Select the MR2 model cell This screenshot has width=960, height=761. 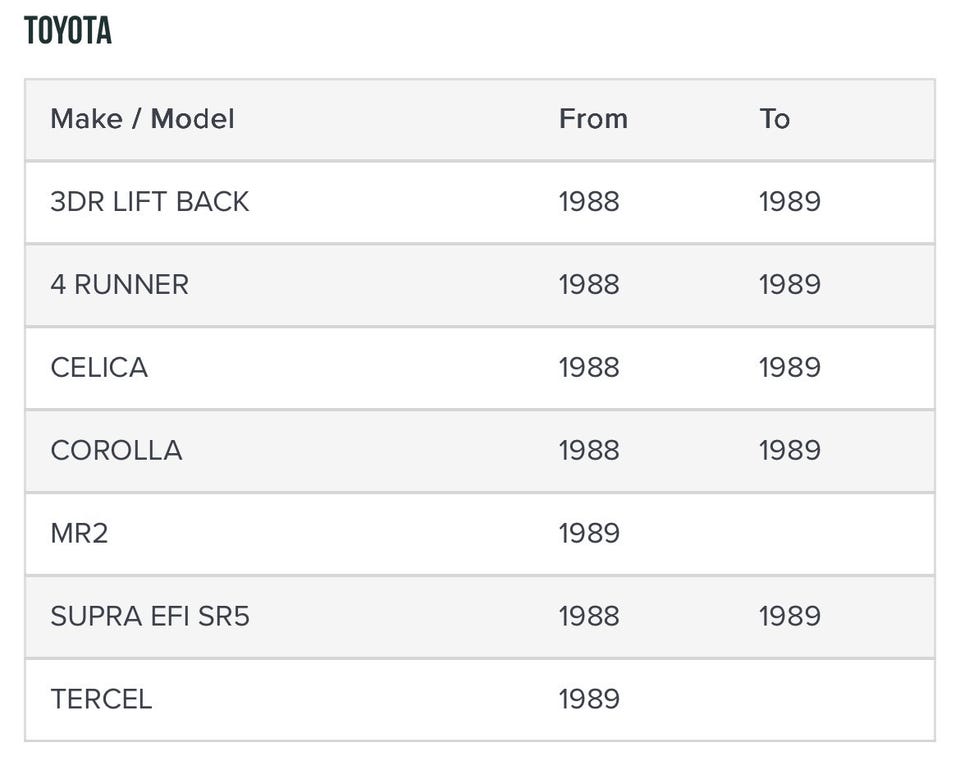pyautogui.click(x=79, y=534)
